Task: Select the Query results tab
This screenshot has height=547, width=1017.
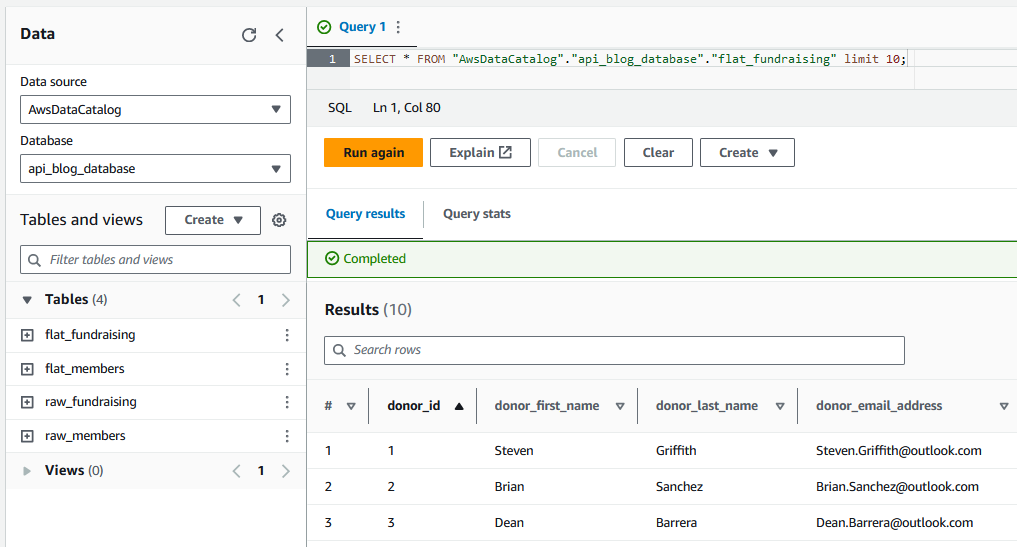Action: click(x=365, y=214)
